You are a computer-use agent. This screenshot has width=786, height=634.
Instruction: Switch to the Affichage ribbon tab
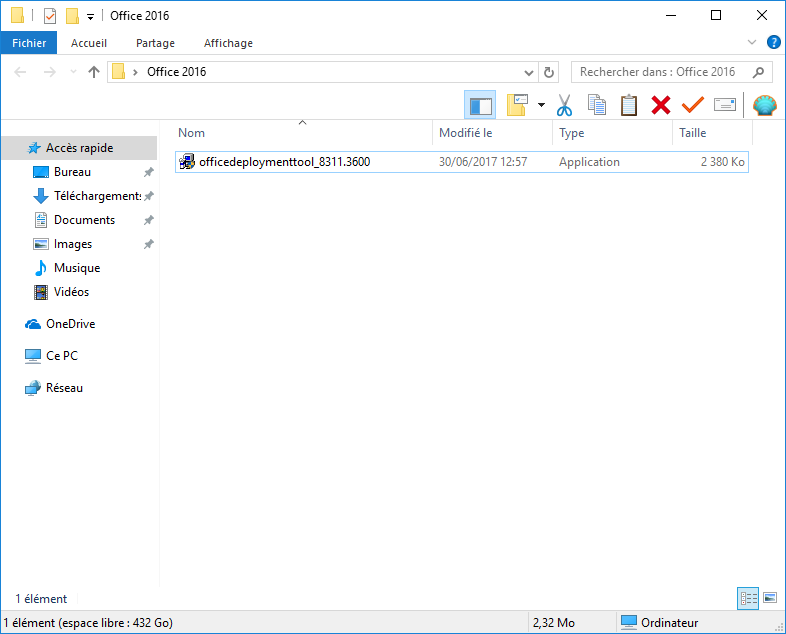228,43
